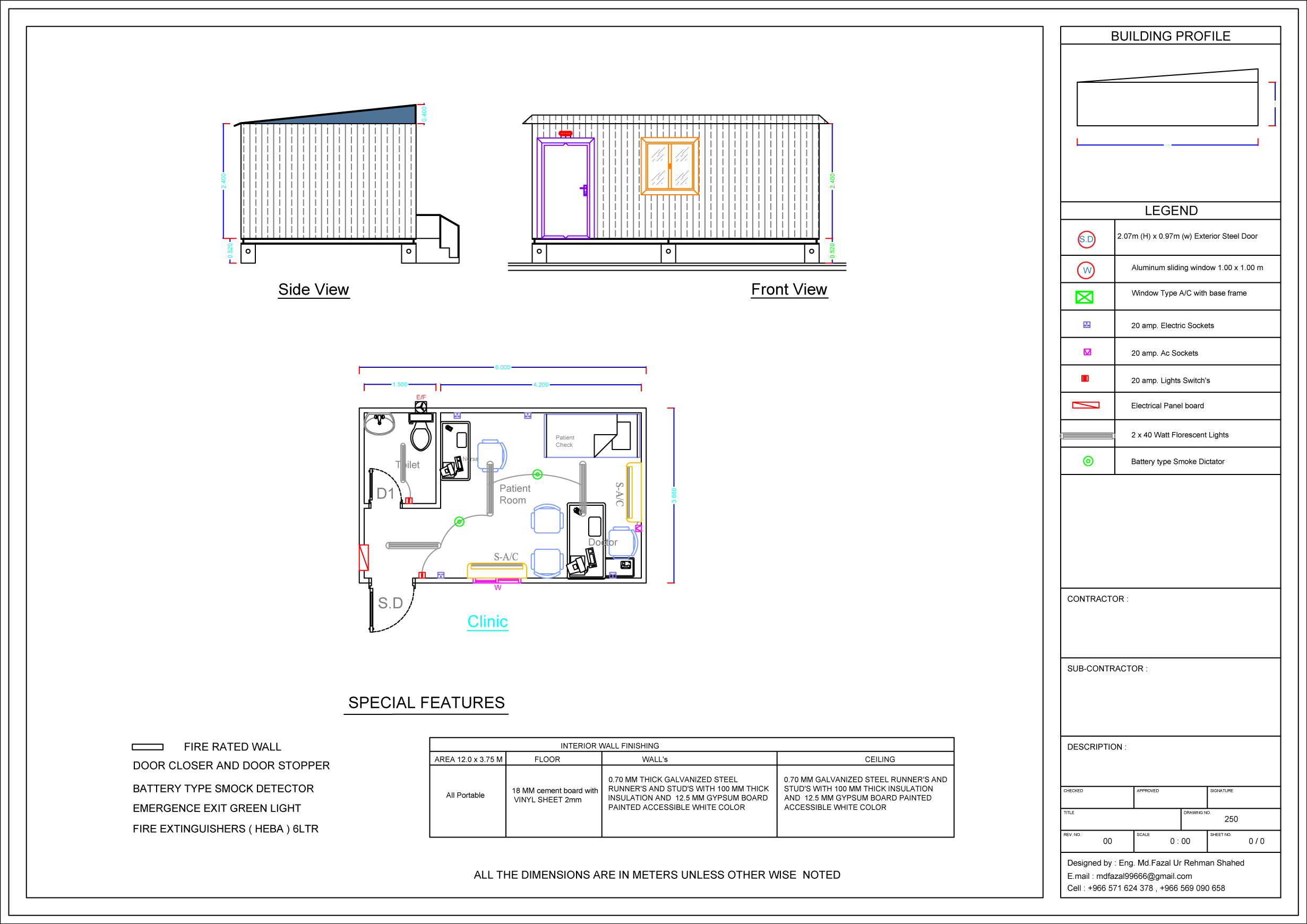The height and width of the screenshot is (924, 1307).
Task: Click the '3.660' plan depth dimension
Action: [674, 496]
